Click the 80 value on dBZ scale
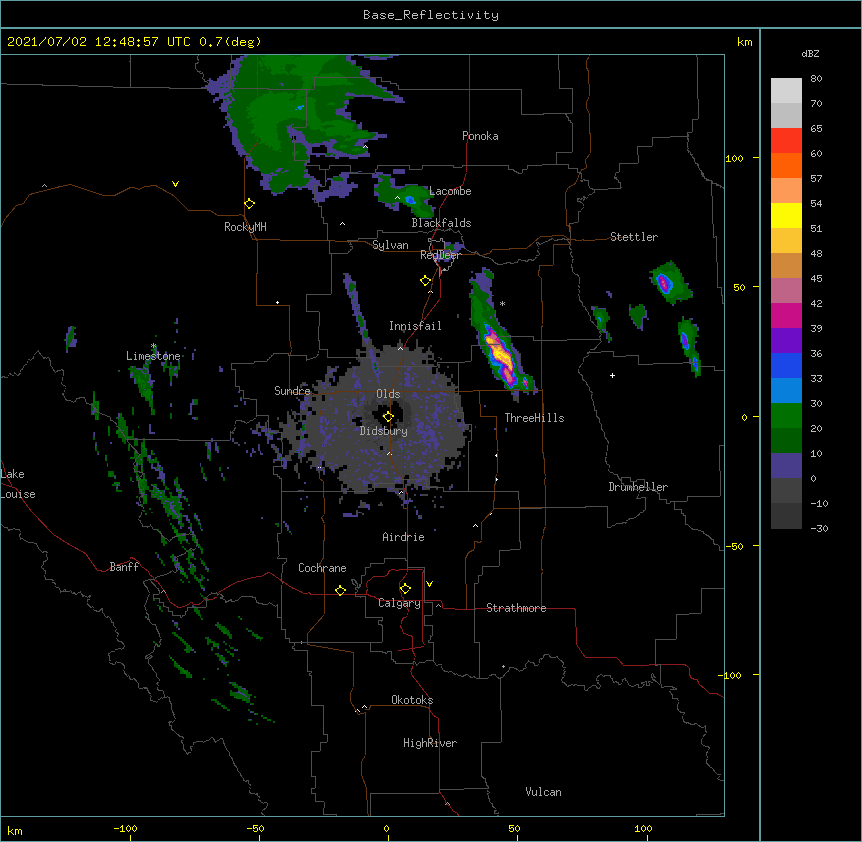This screenshot has width=862, height=842. pyautogui.click(x=816, y=79)
